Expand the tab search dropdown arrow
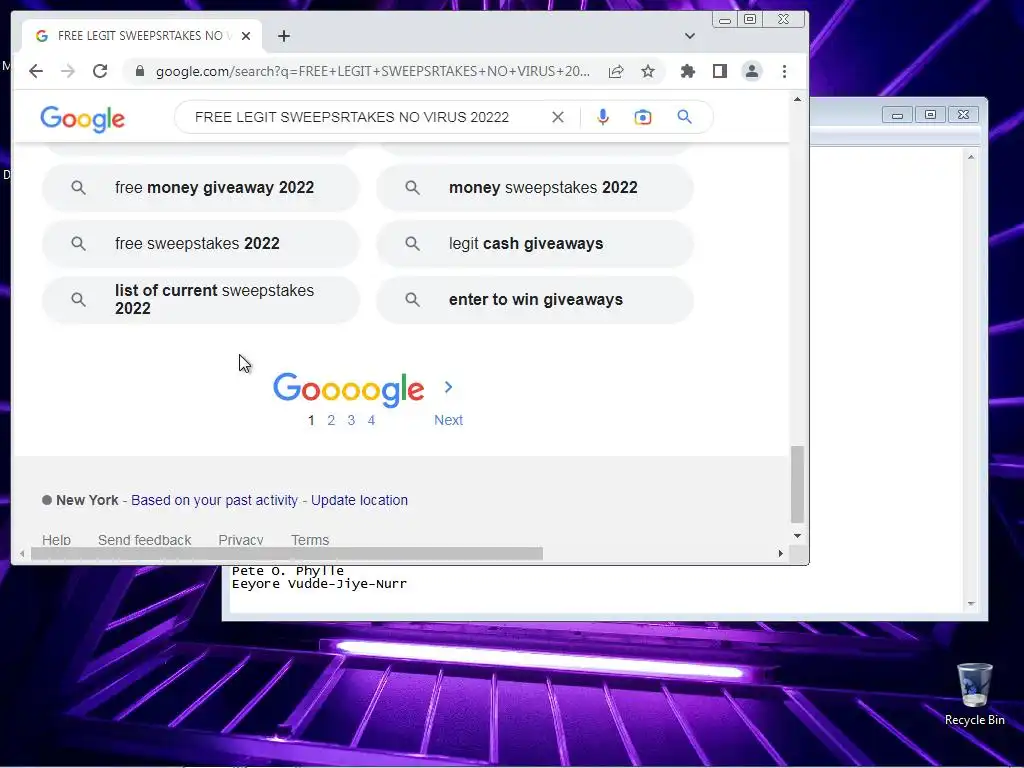 pyautogui.click(x=690, y=36)
